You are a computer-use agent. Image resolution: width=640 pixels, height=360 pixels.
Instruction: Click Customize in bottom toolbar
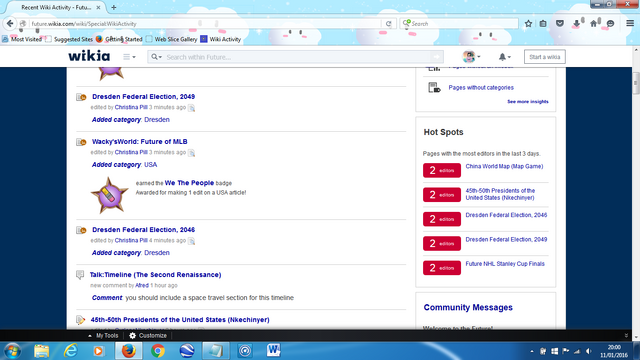coord(148,336)
